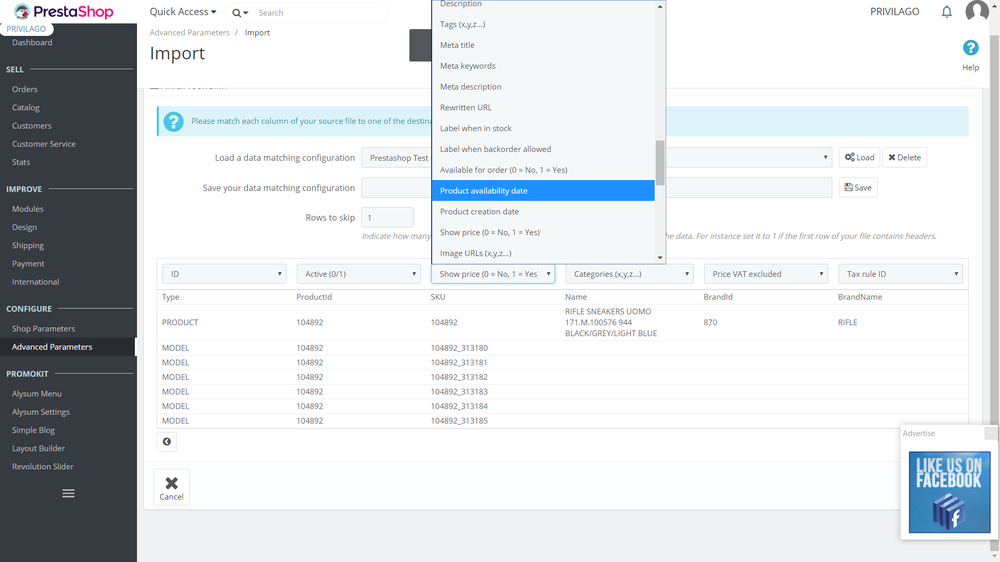Open Quick Access dropdown
The width and height of the screenshot is (1000, 562).
coord(182,11)
